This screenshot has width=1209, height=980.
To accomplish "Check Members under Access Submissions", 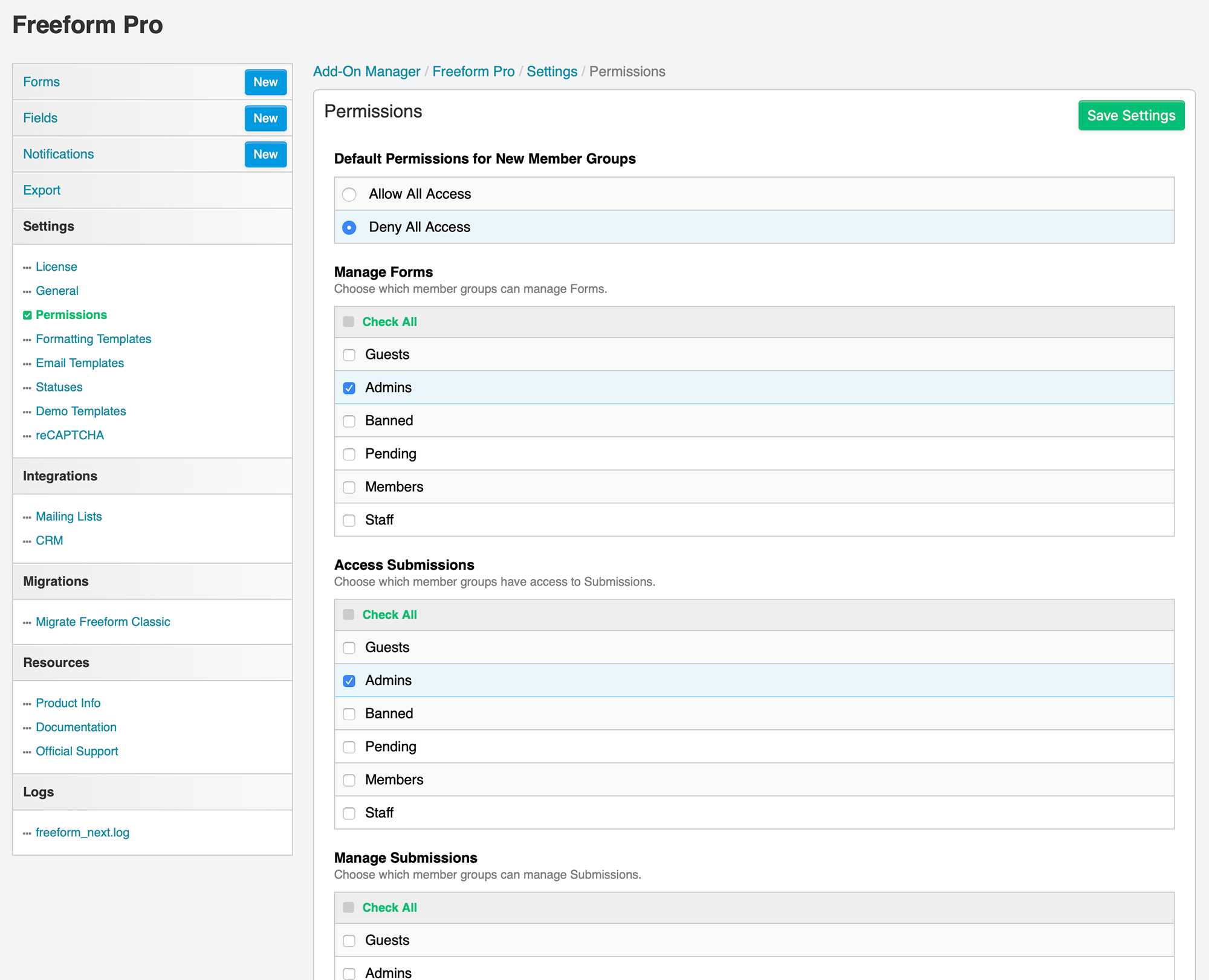I will [349, 780].
